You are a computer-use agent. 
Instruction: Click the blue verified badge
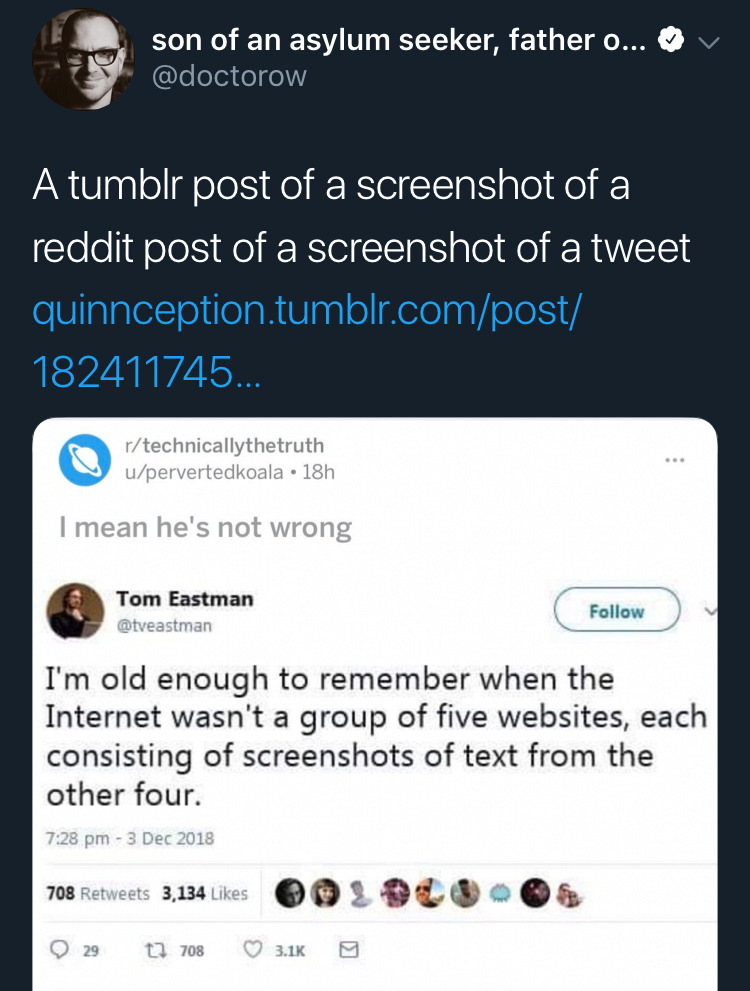tap(674, 42)
